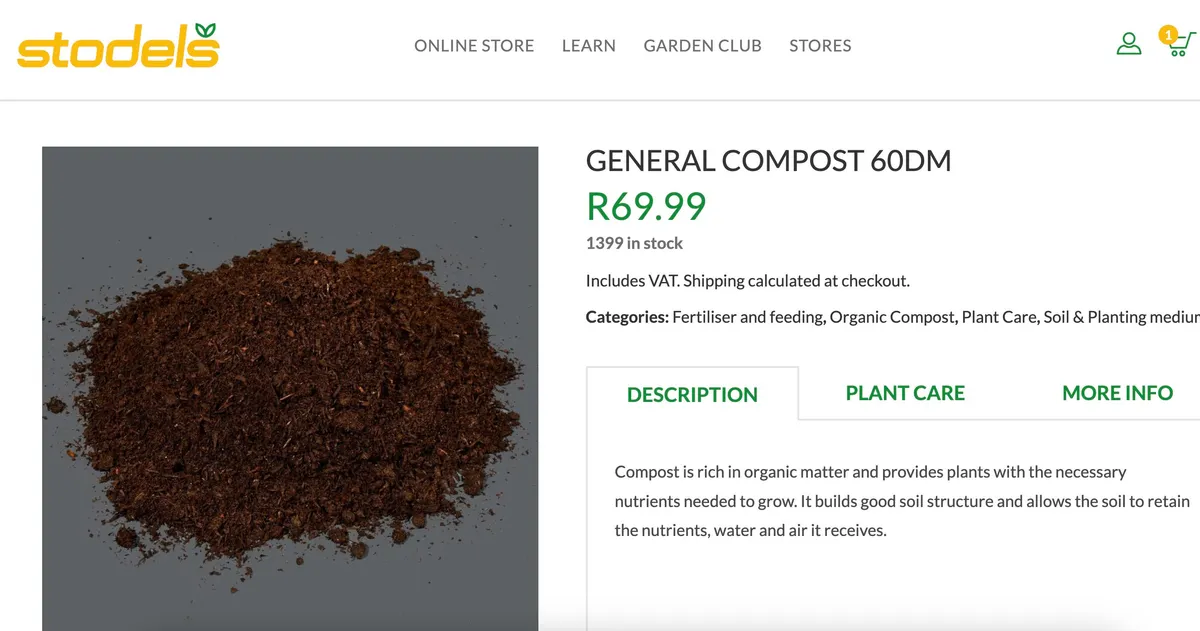Click the Stodels logo
The image size is (1200, 631).
click(x=118, y=46)
